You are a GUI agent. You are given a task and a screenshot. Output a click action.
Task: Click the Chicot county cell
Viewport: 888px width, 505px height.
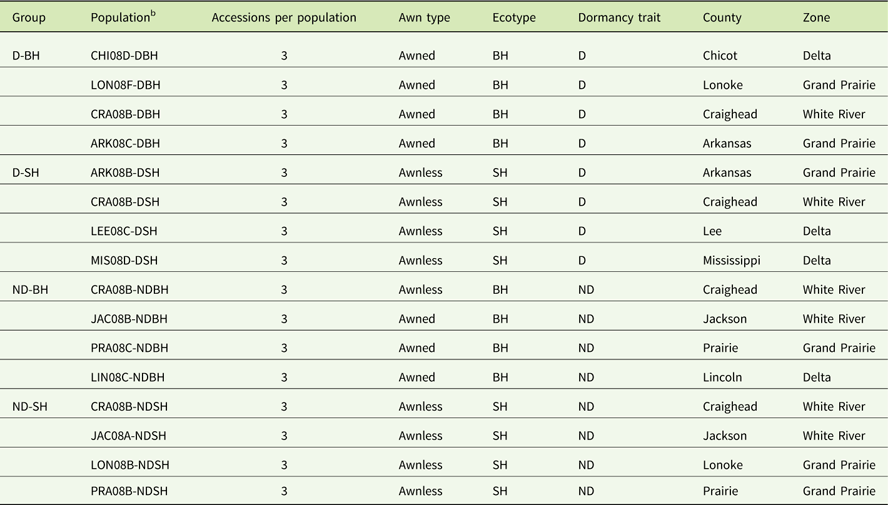pyautogui.click(x=720, y=56)
